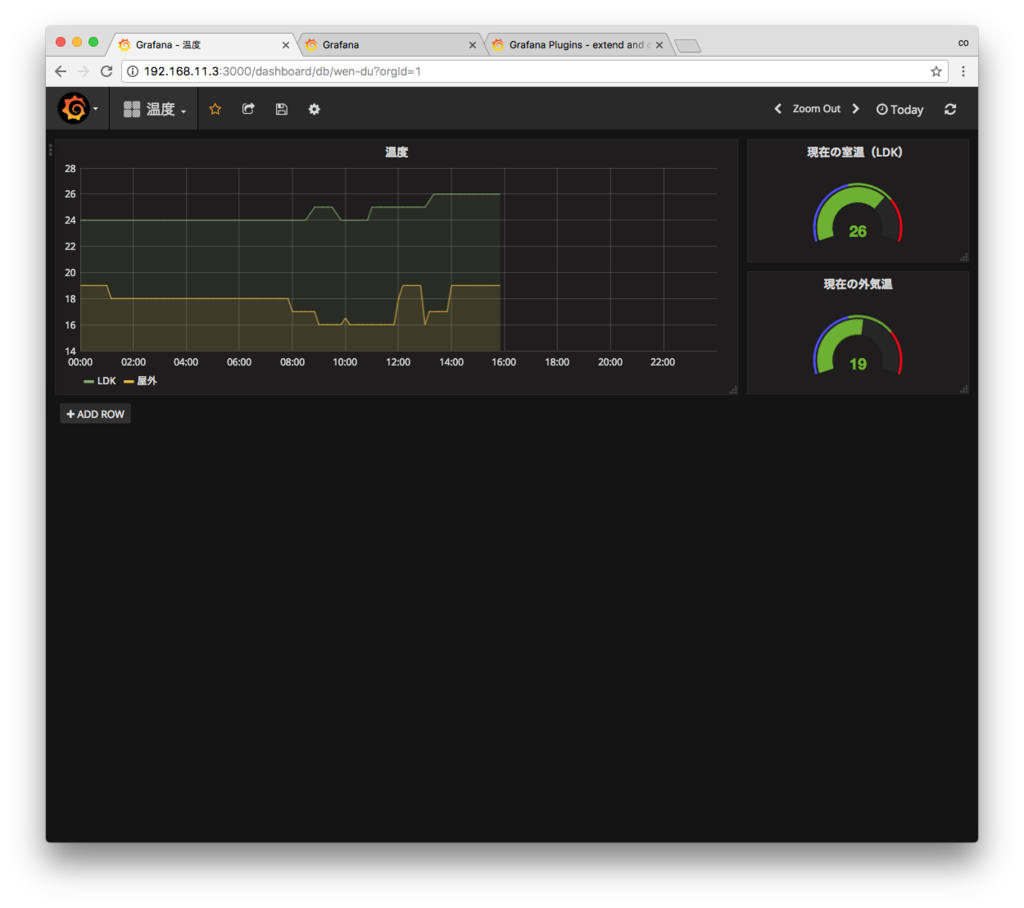Click the ADD ROW button
The image size is (1024, 908).
[95, 413]
